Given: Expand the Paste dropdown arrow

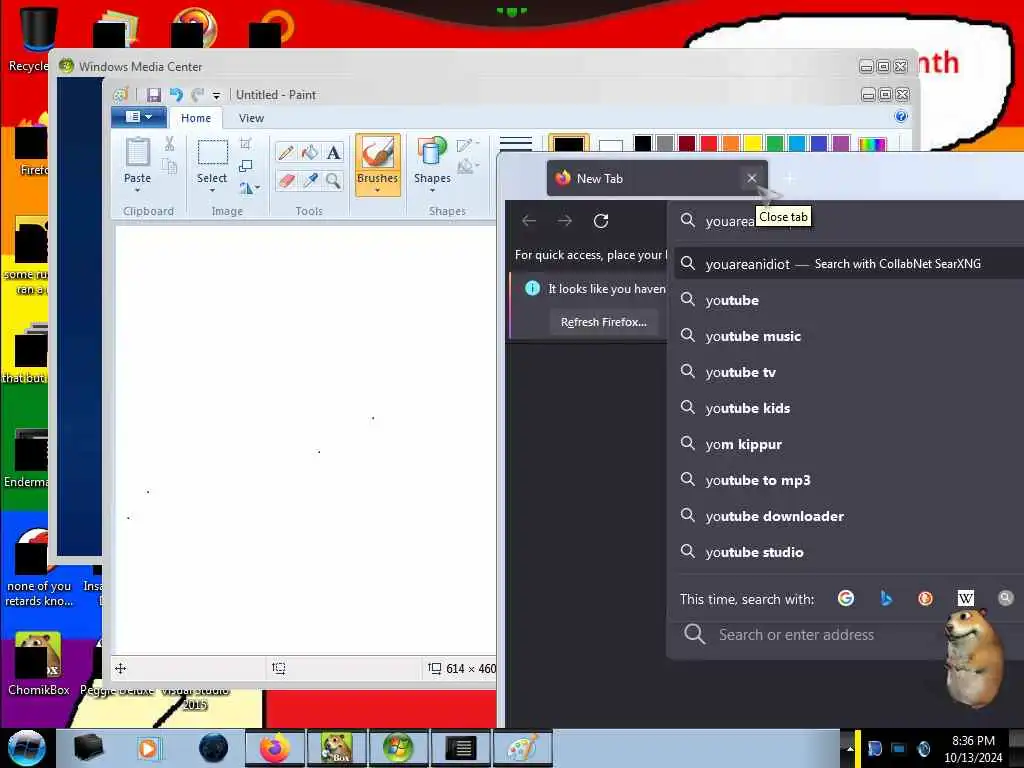Looking at the screenshot, I should tap(137, 191).
